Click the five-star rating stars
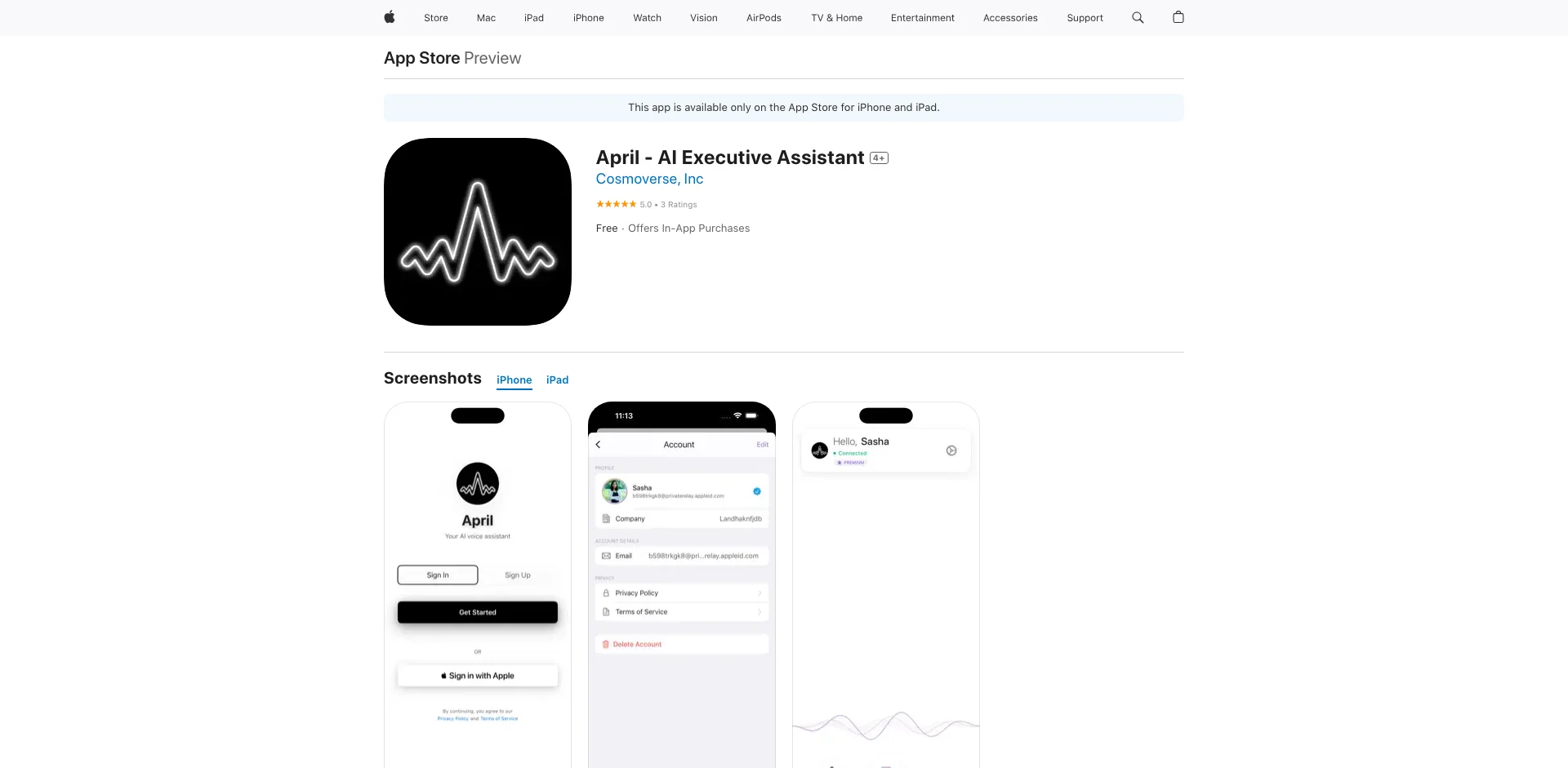Viewport: 1568px width, 768px height. coord(616,204)
